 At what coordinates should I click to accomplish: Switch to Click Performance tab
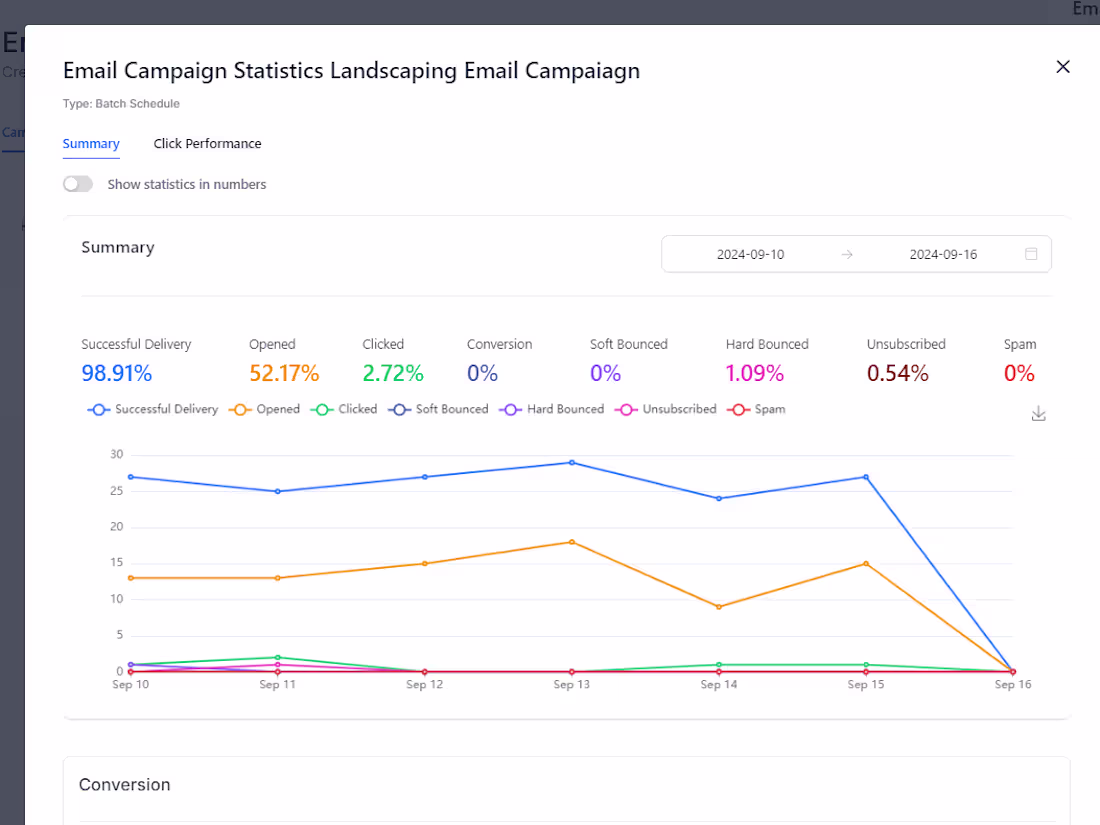pos(208,144)
